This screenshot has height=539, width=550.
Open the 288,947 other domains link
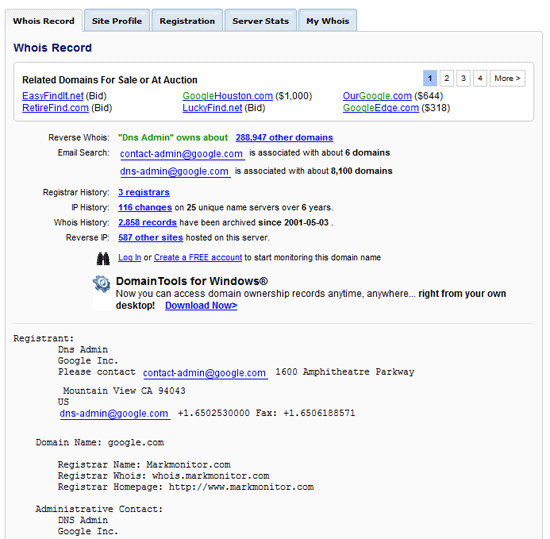[284, 137]
